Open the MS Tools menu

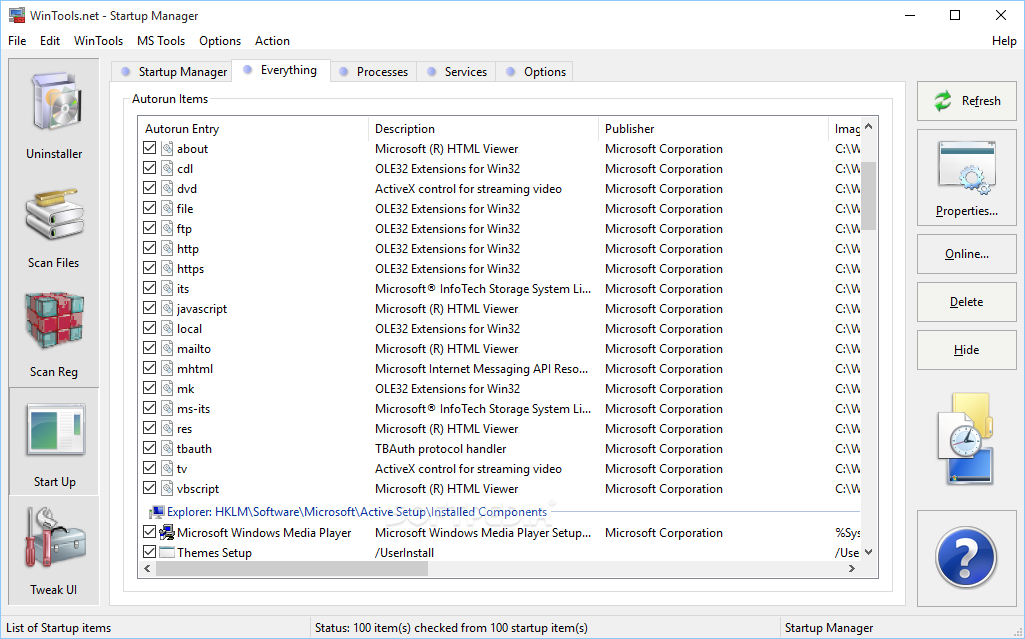161,41
